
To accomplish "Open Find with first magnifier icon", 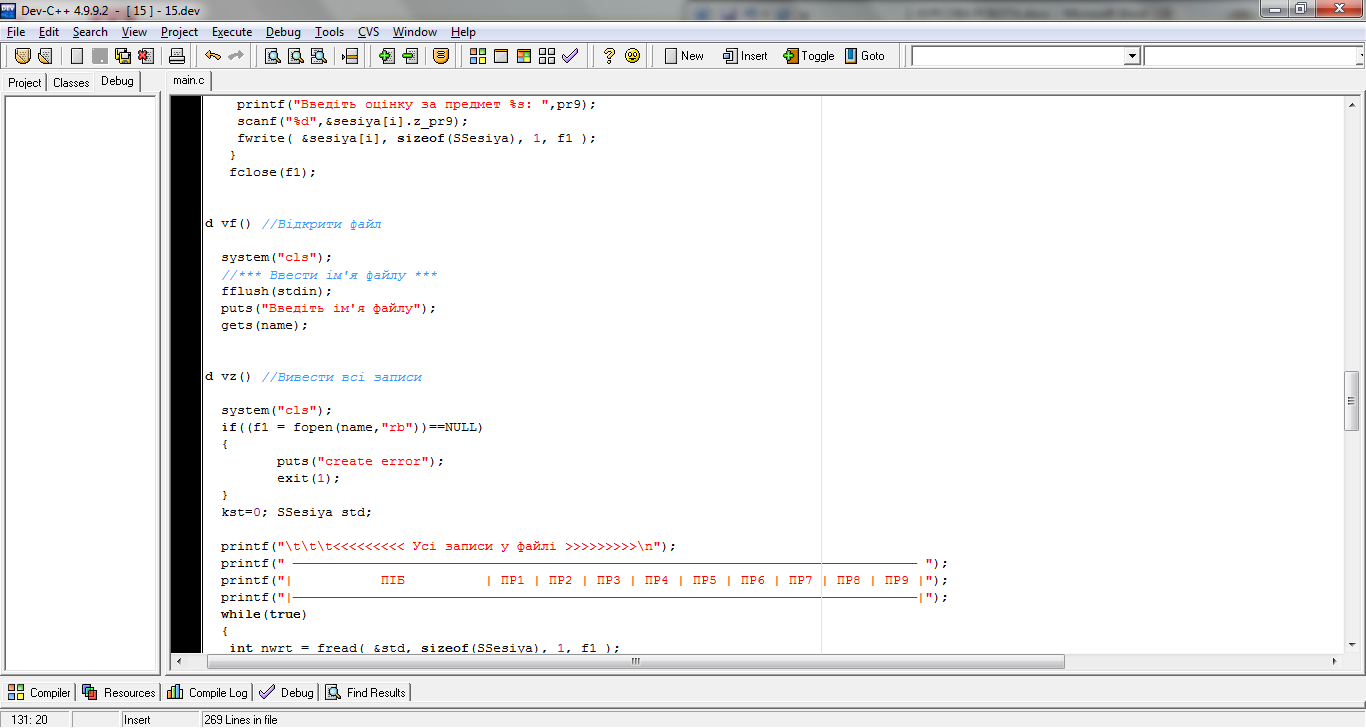I will coord(272,56).
